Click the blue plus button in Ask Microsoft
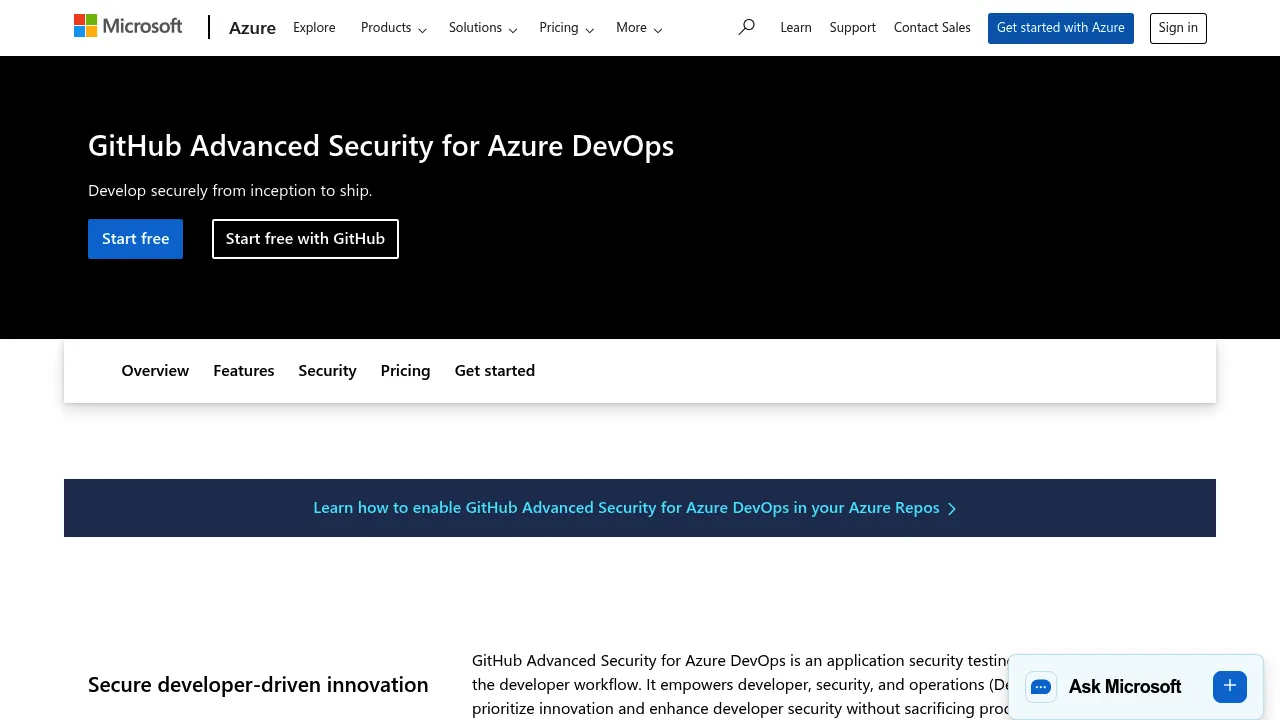The width and height of the screenshot is (1280, 720). 1230,686
